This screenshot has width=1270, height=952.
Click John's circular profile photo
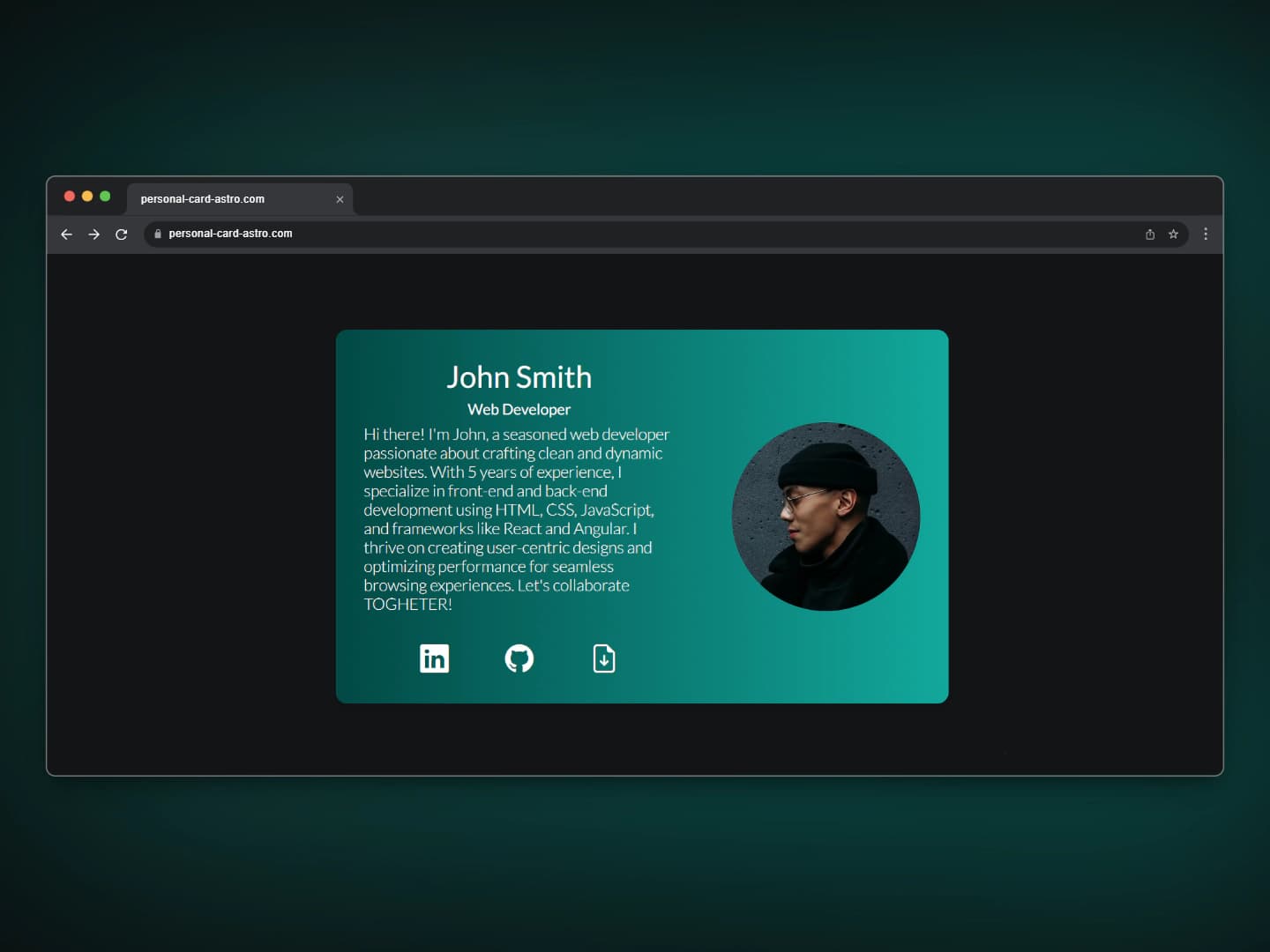[826, 515]
